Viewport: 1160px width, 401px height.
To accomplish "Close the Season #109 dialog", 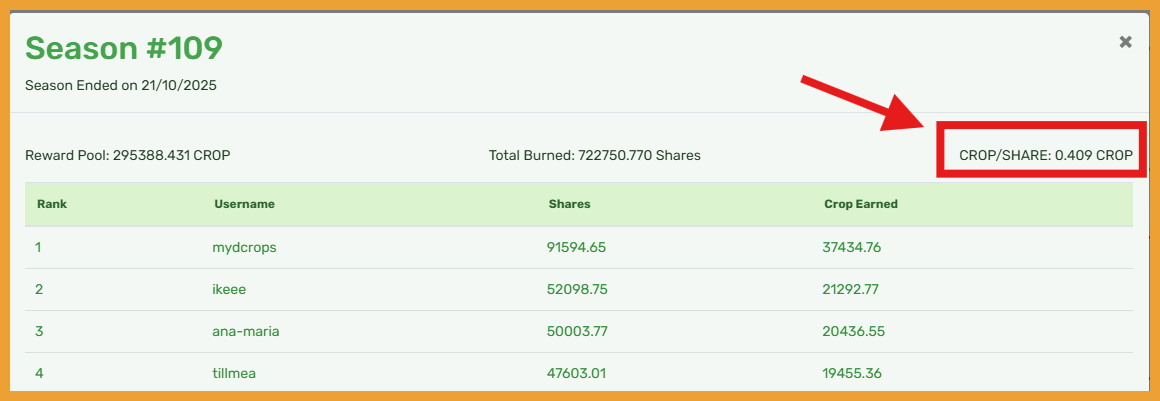I will coord(1125,42).
